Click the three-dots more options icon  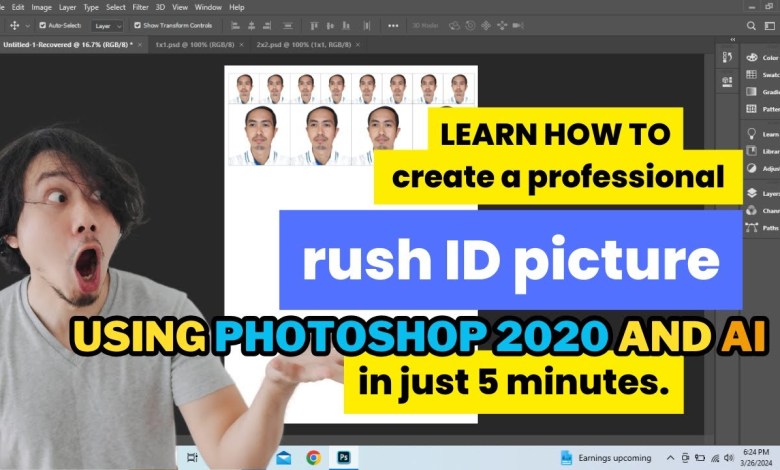click(x=392, y=25)
